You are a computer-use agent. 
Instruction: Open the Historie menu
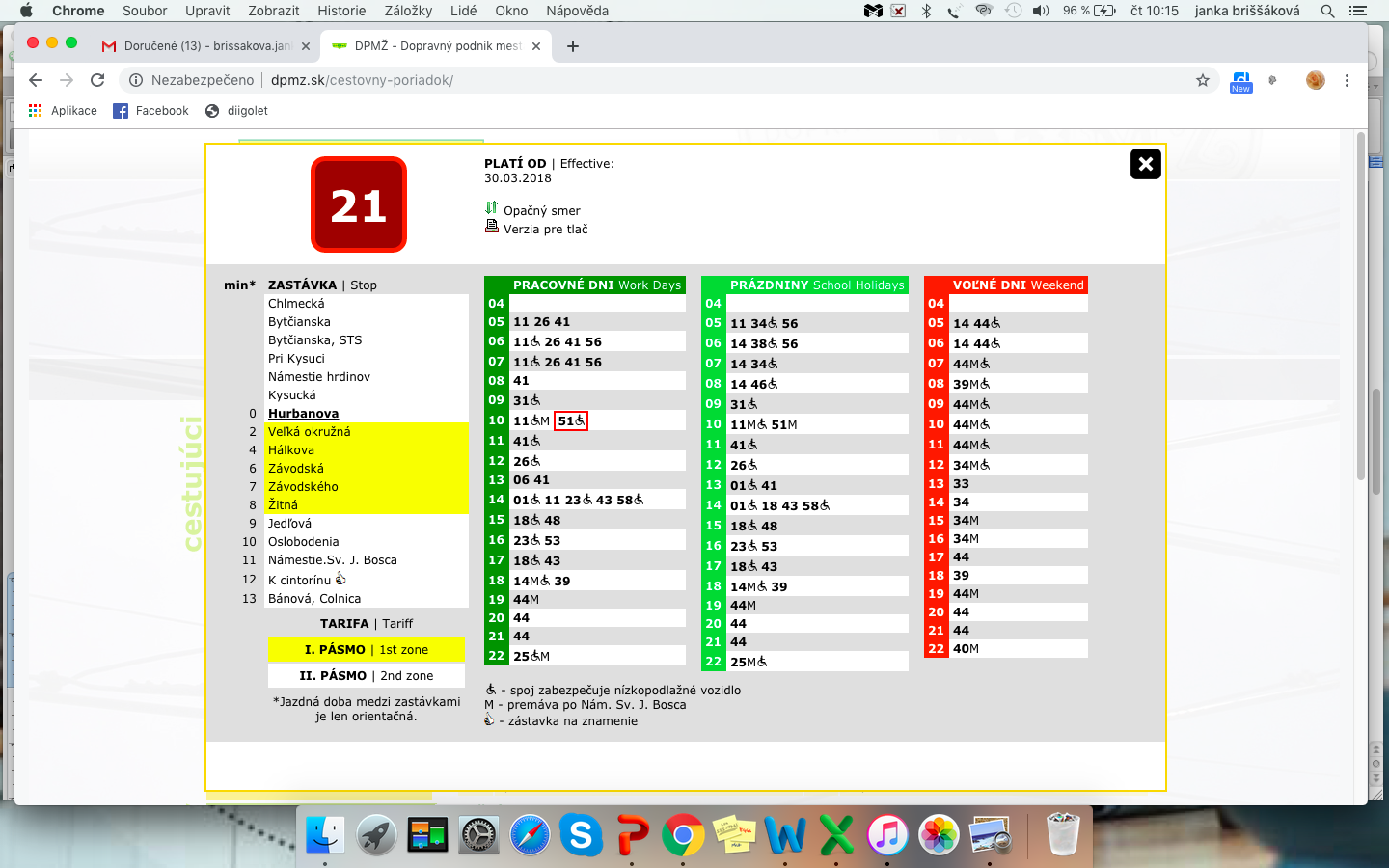click(341, 11)
